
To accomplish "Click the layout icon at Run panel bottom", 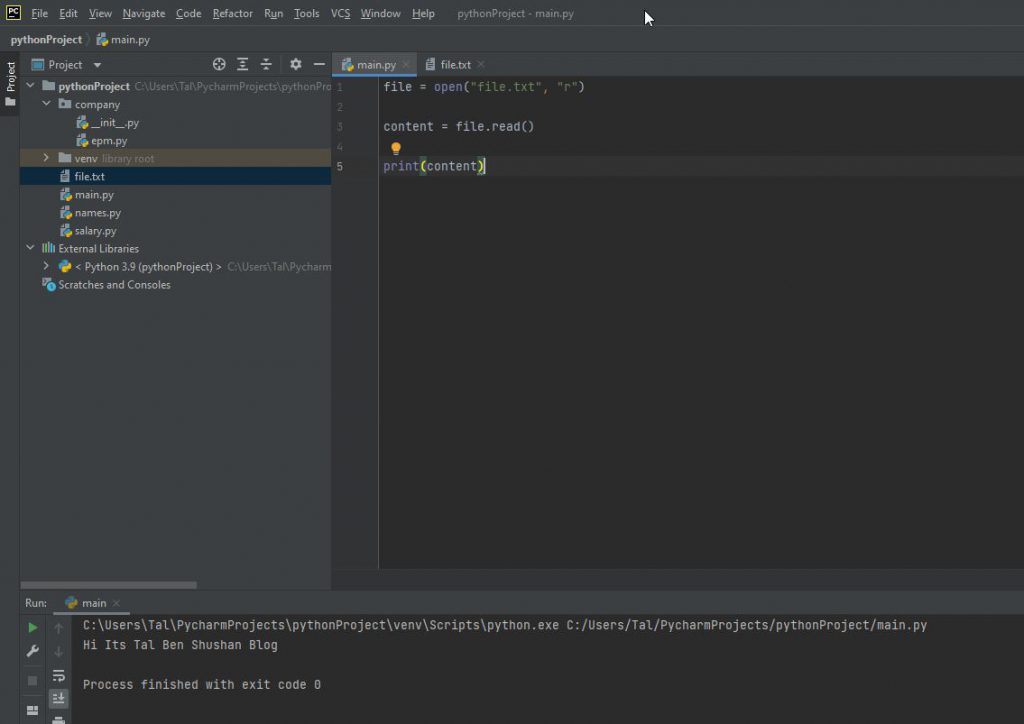I will click(x=32, y=710).
